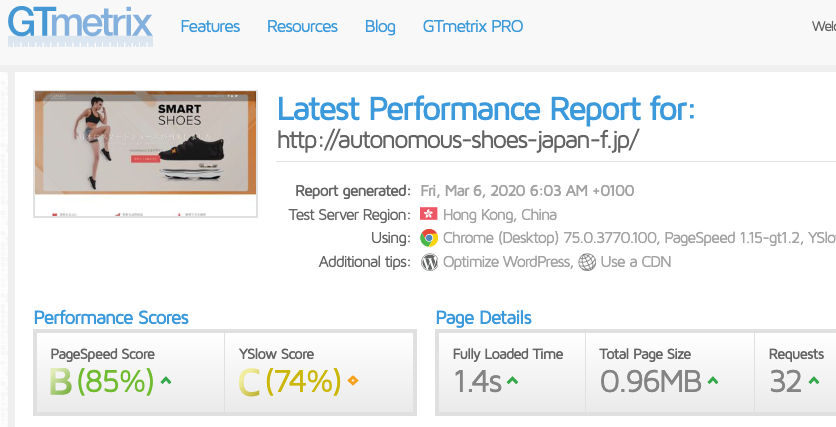Open the Resources menu
The image size is (836, 427).
tap(302, 26)
